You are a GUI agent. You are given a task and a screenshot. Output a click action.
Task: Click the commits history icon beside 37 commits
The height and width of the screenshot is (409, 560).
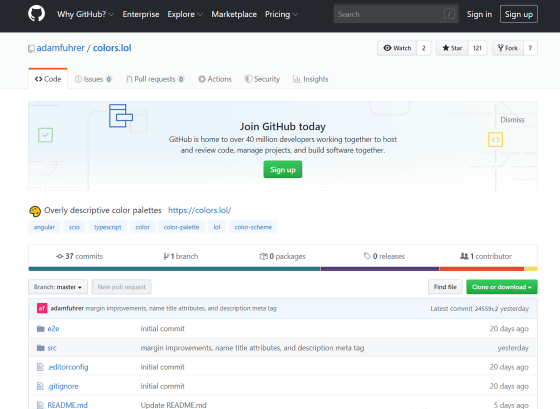coord(60,256)
